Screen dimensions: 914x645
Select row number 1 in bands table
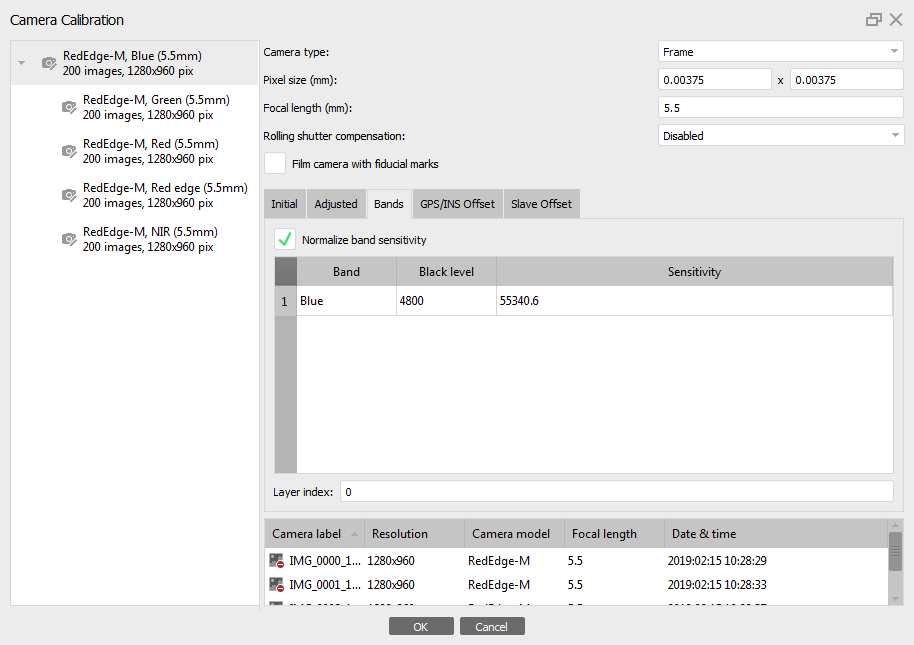285,301
